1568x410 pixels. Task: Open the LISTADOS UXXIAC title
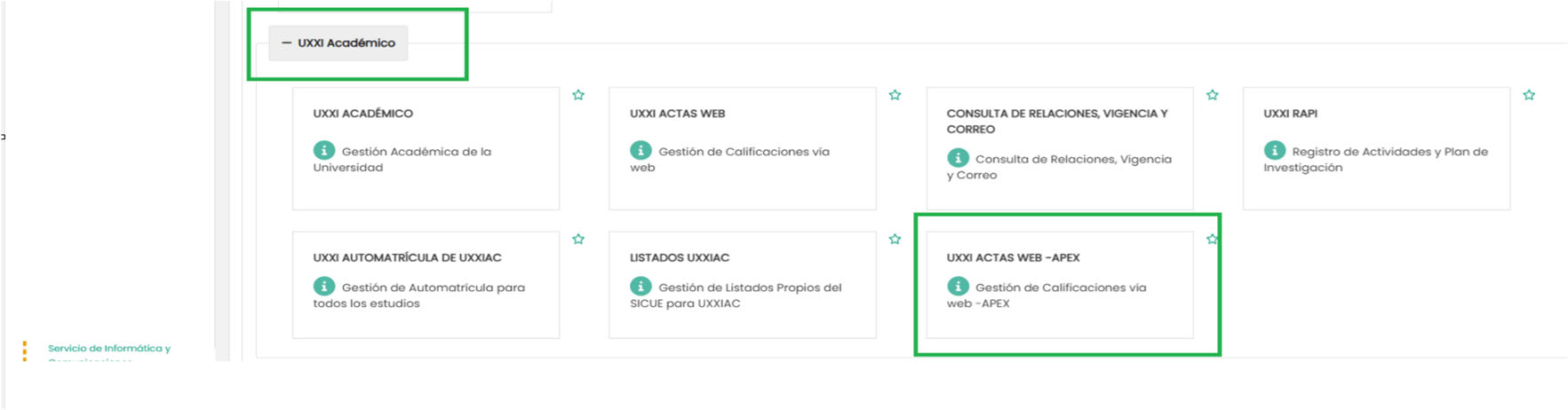pos(680,257)
